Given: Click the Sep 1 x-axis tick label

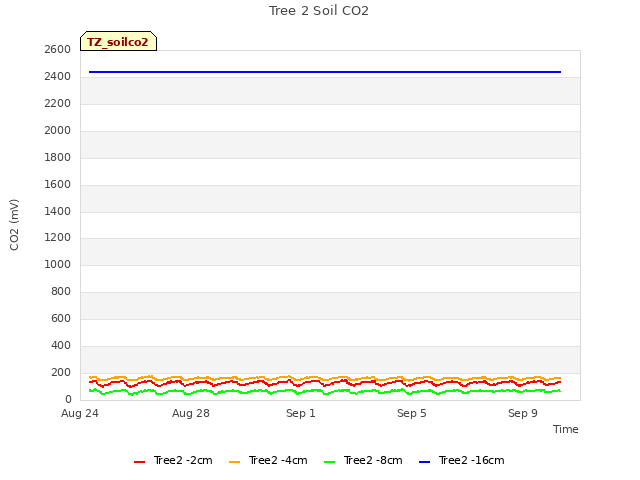Looking at the screenshot, I should 301,413.
